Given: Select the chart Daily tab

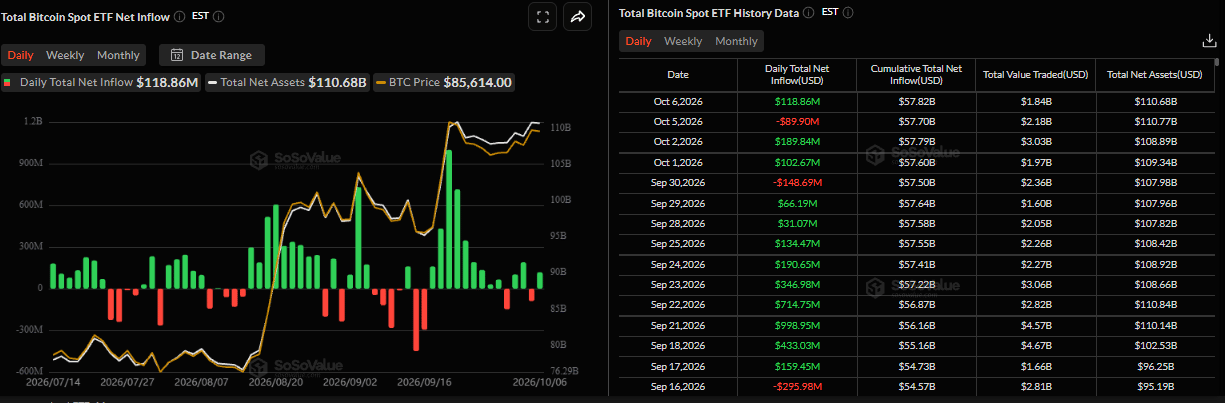Looking at the screenshot, I should point(21,55).
